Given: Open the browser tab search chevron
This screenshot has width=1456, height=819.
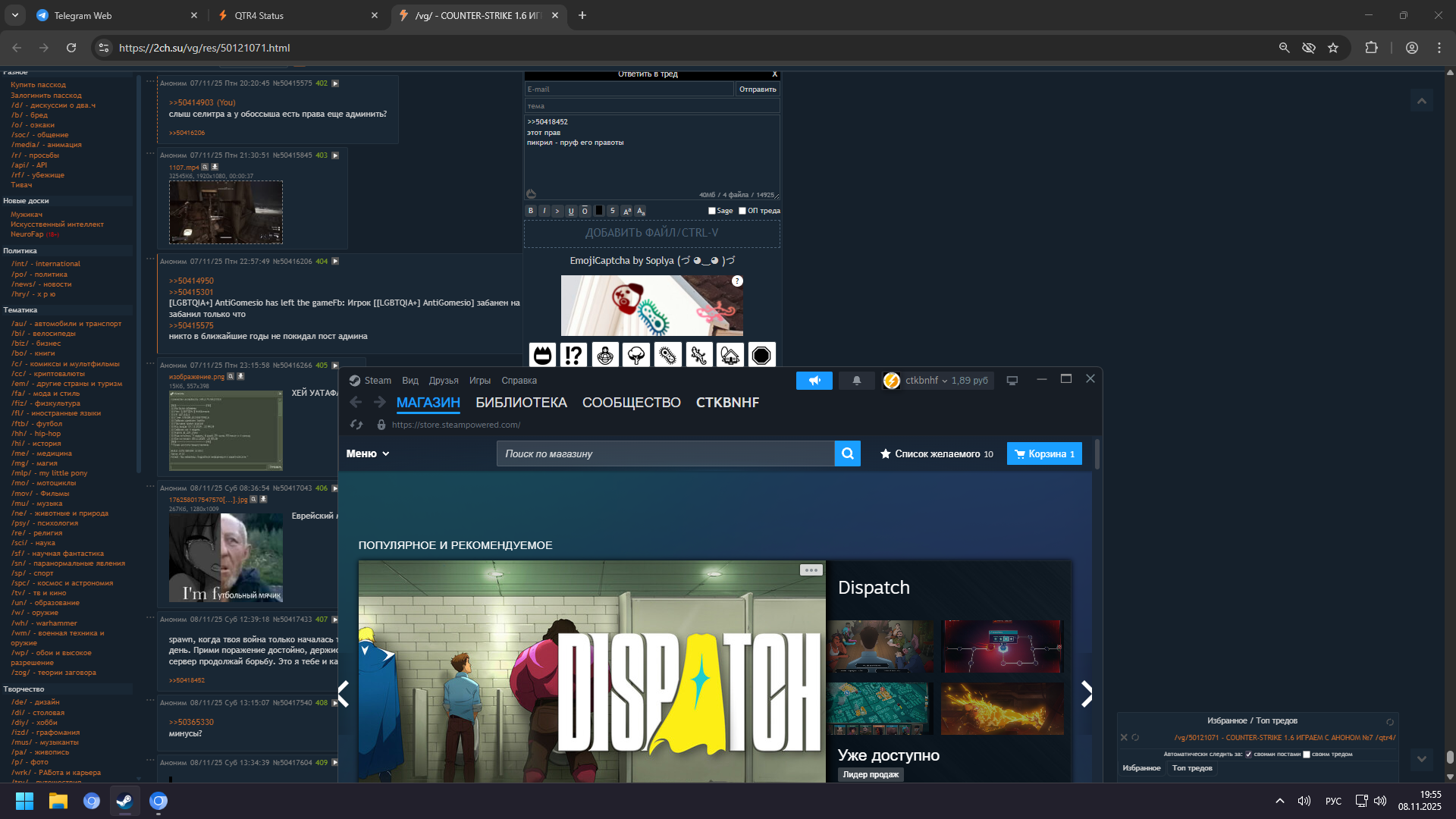Looking at the screenshot, I should (15, 15).
